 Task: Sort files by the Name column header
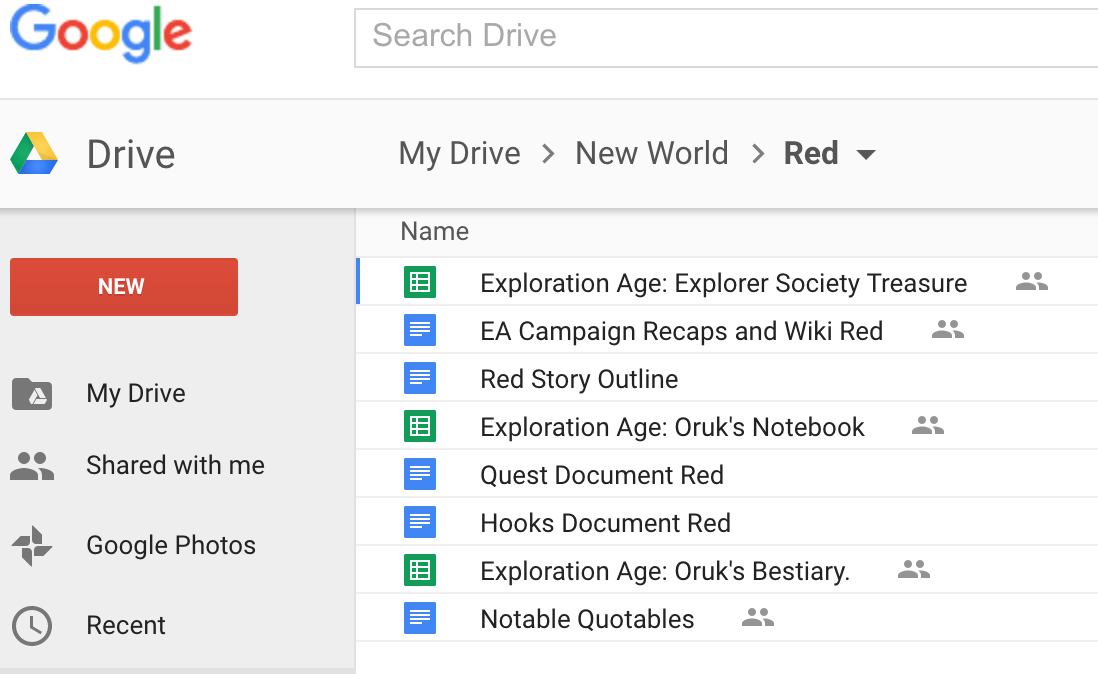[x=434, y=232]
